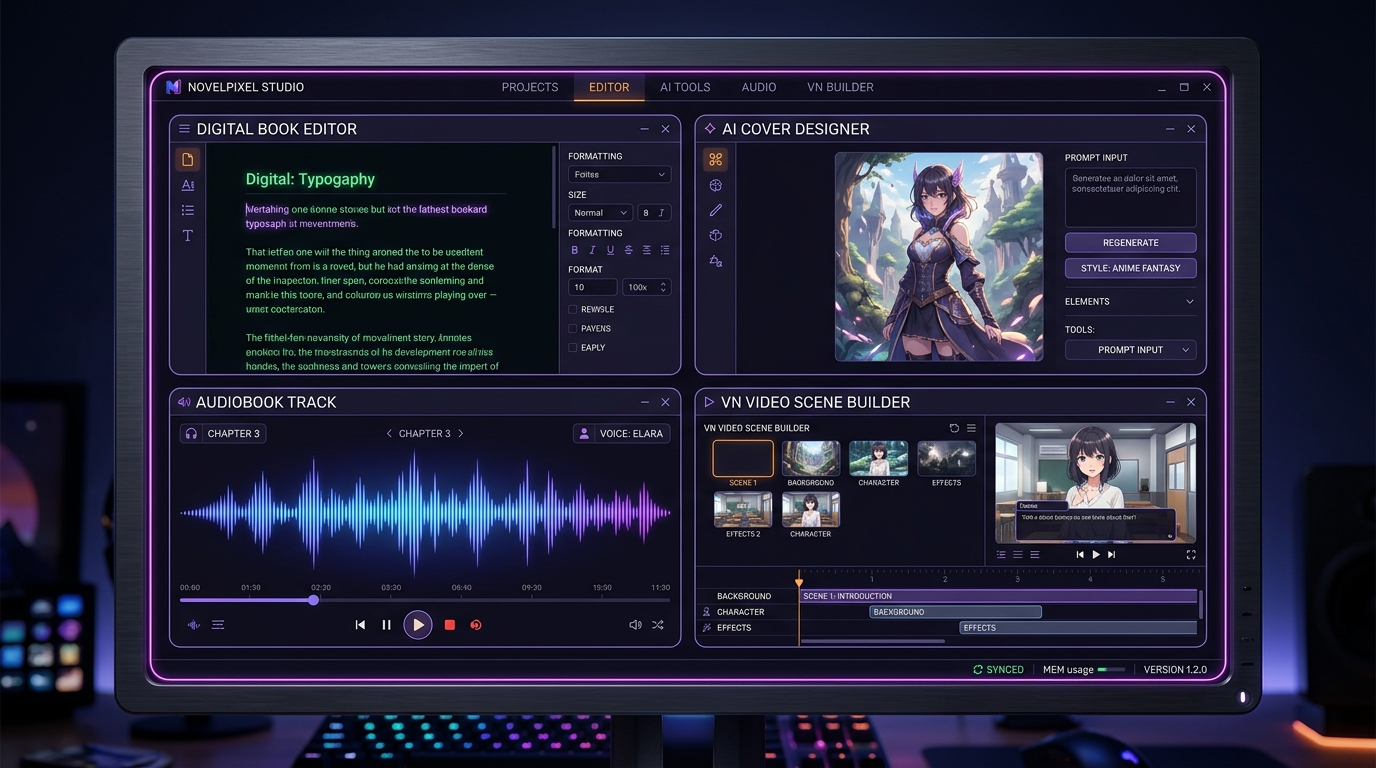Play the audiobook track
Image resolution: width=1376 pixels, height=768 pixels.
pyautogui.click(x=418, y=625)
